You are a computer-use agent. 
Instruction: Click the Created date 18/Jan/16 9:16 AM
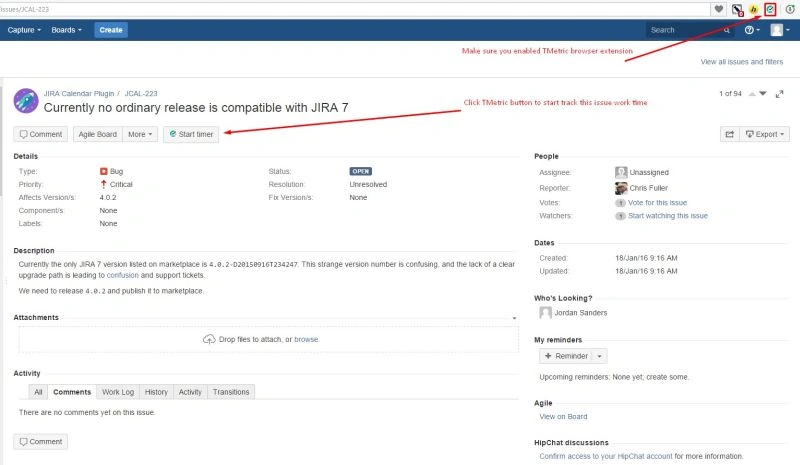click(x=646, y=258)
